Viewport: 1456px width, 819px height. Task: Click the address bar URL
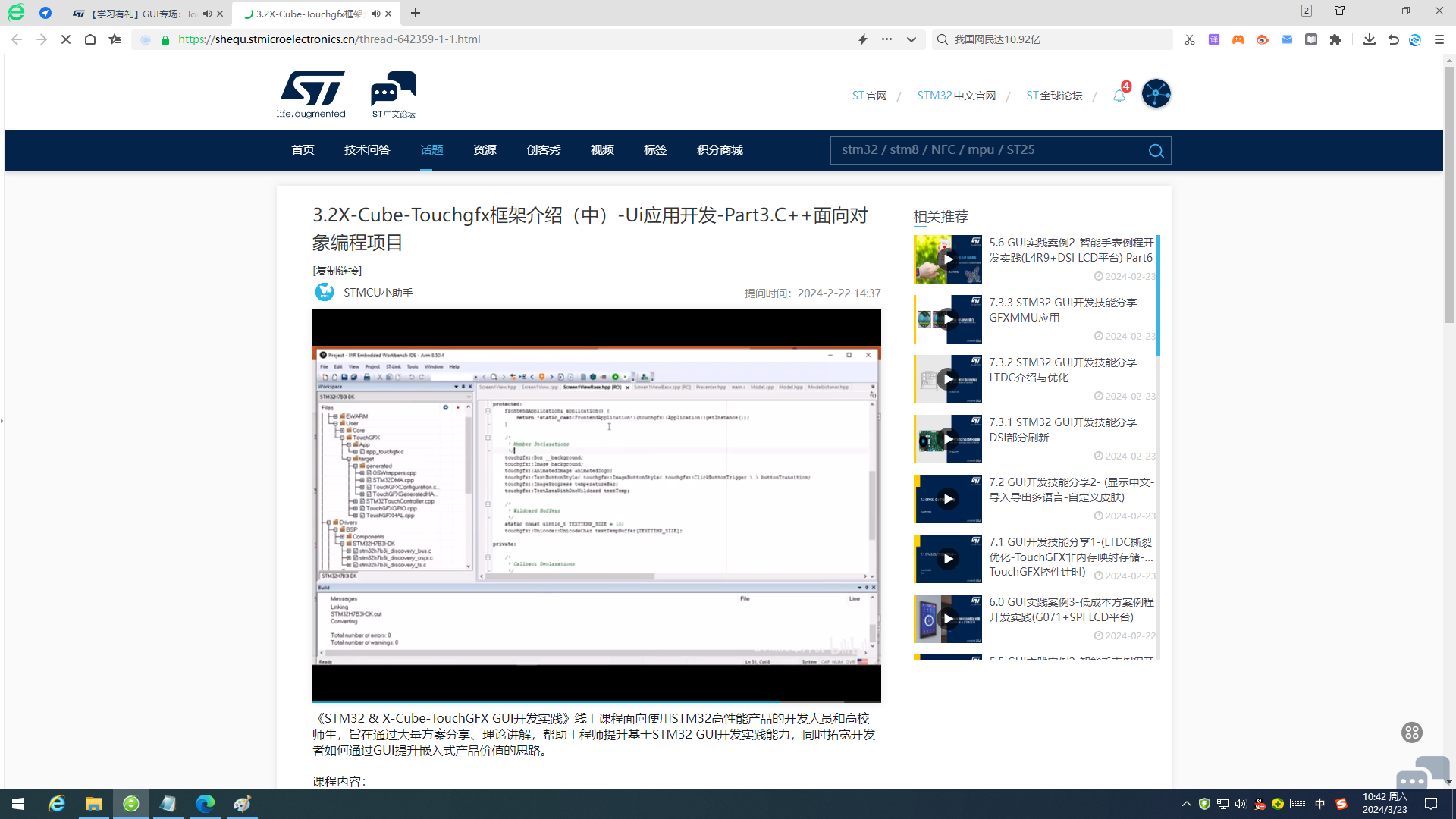pos(329,39)
